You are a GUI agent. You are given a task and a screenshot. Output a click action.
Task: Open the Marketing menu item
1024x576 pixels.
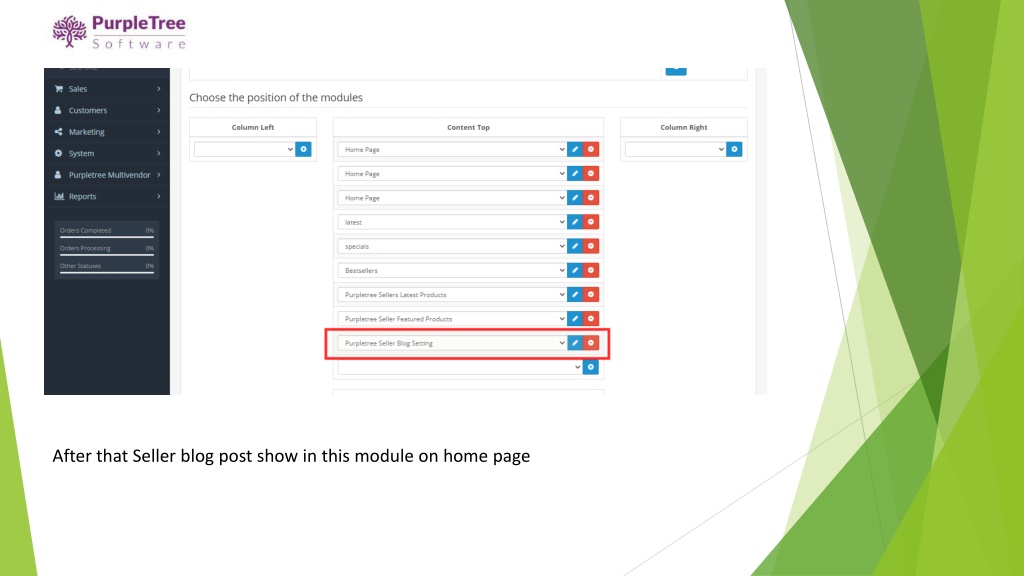coord(107,132)
